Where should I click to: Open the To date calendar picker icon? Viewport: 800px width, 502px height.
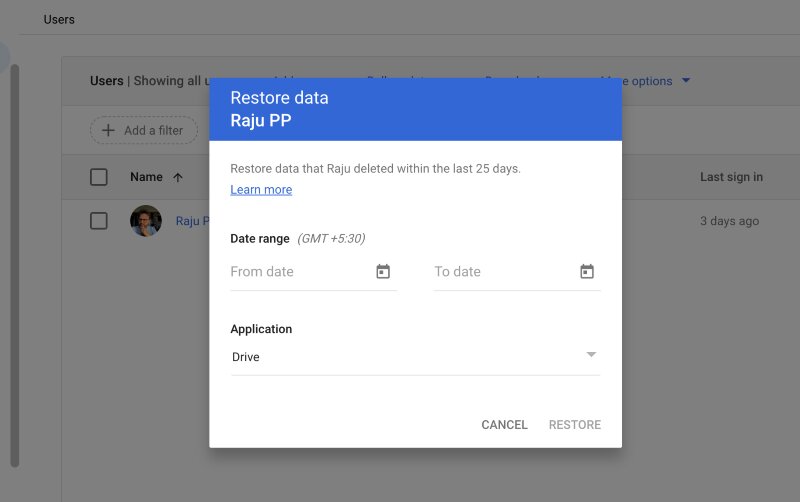587,272
